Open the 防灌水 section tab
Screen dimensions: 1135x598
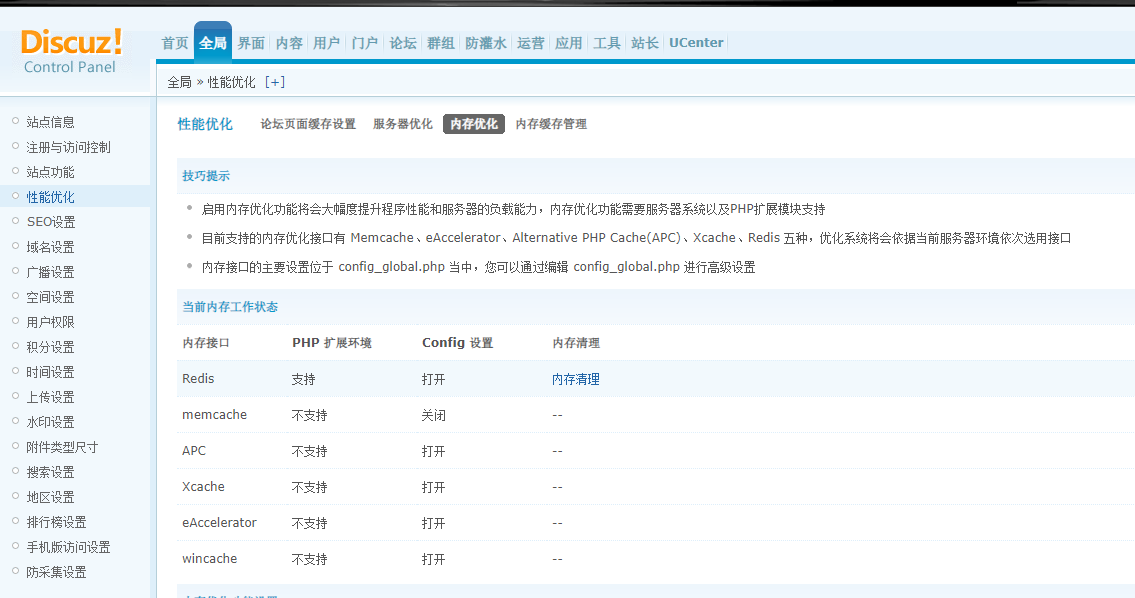pos(486,42)
